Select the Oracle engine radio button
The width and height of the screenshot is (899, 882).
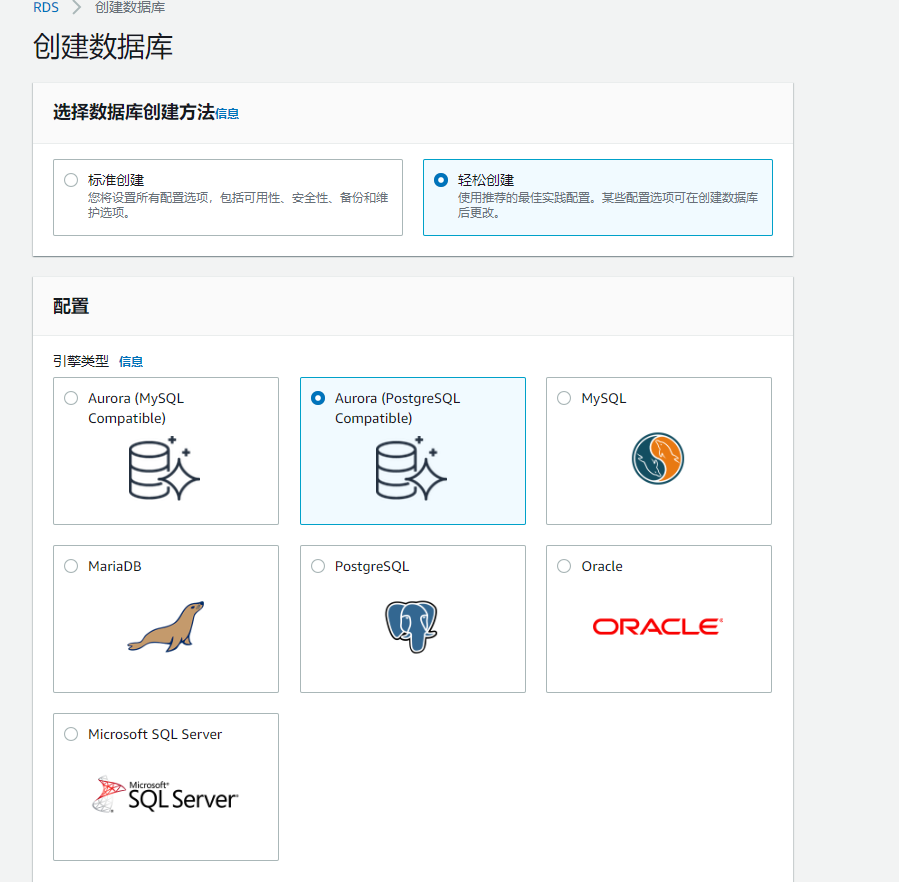[564, 566]
